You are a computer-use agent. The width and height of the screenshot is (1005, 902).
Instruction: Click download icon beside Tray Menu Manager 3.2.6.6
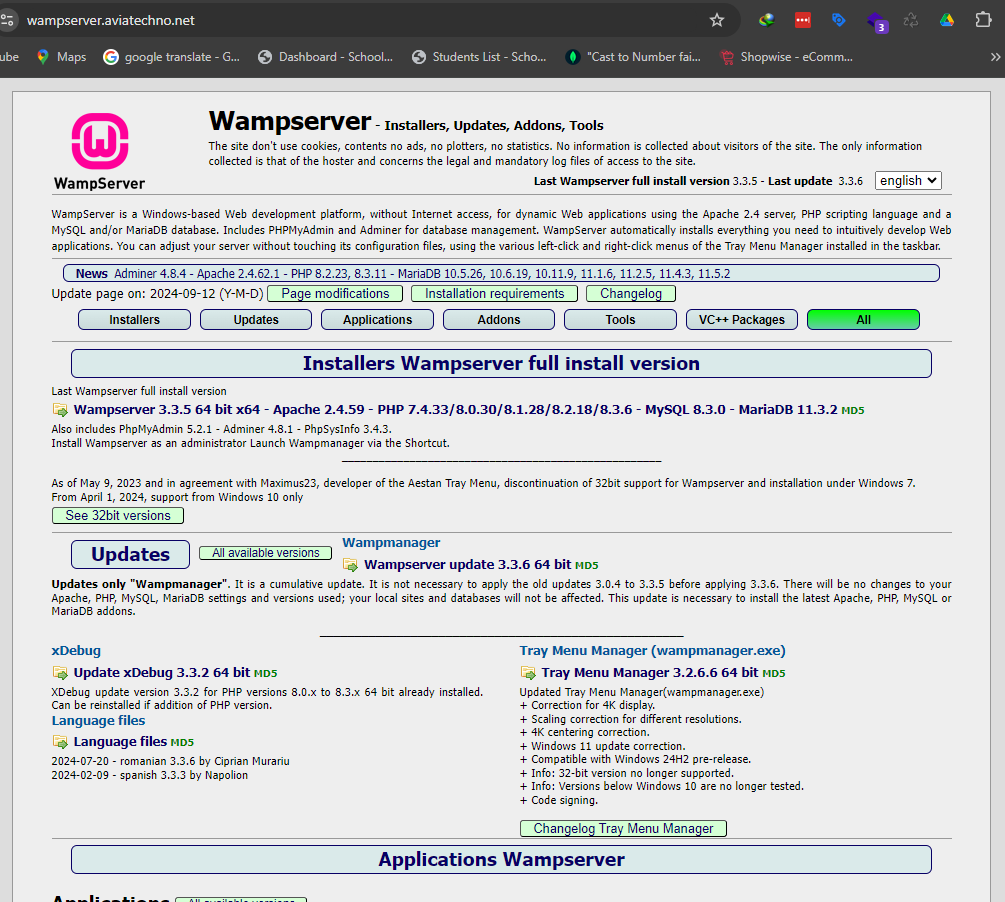tap(528, 672)
